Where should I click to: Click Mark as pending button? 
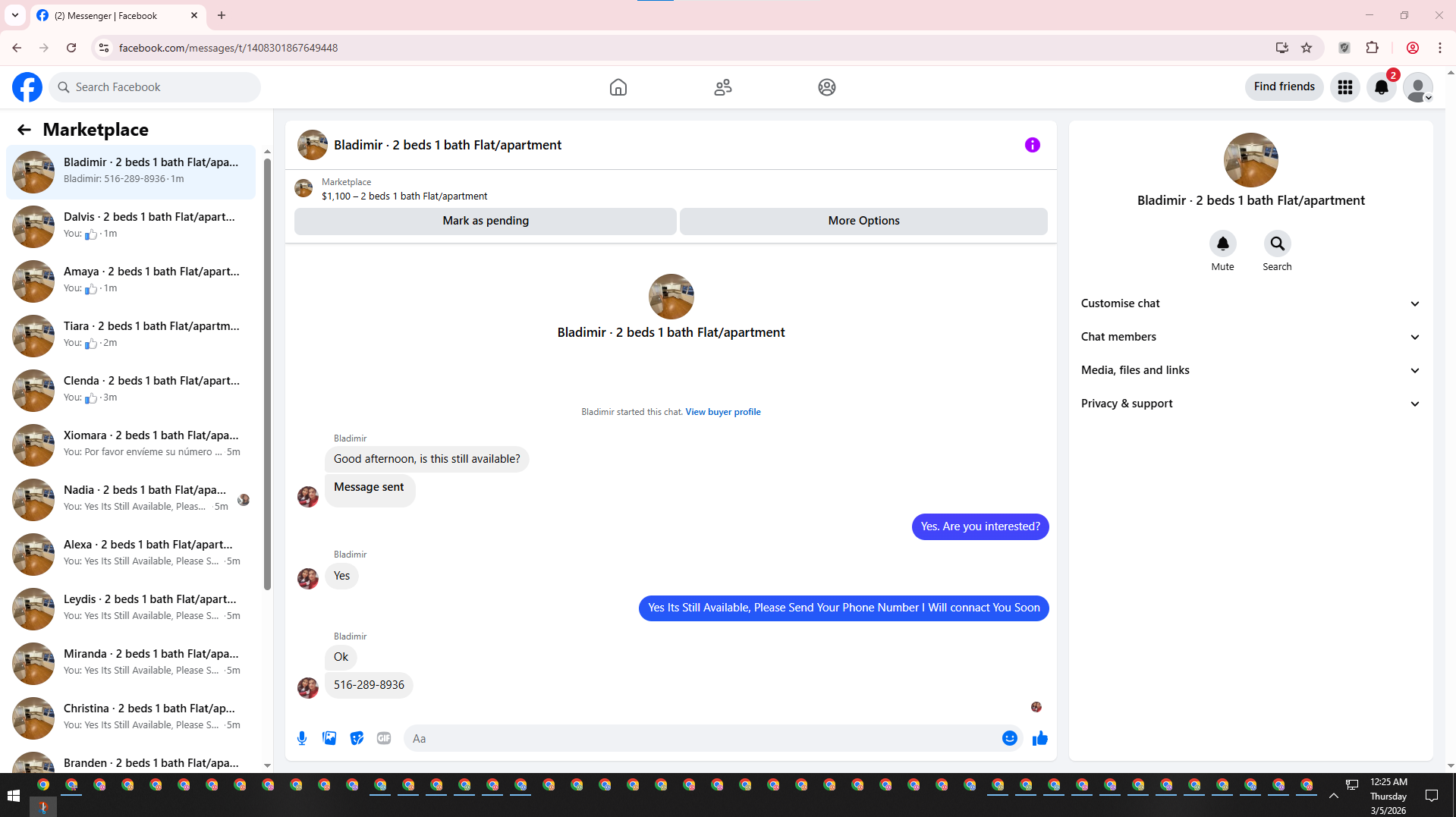coord(486,221)
